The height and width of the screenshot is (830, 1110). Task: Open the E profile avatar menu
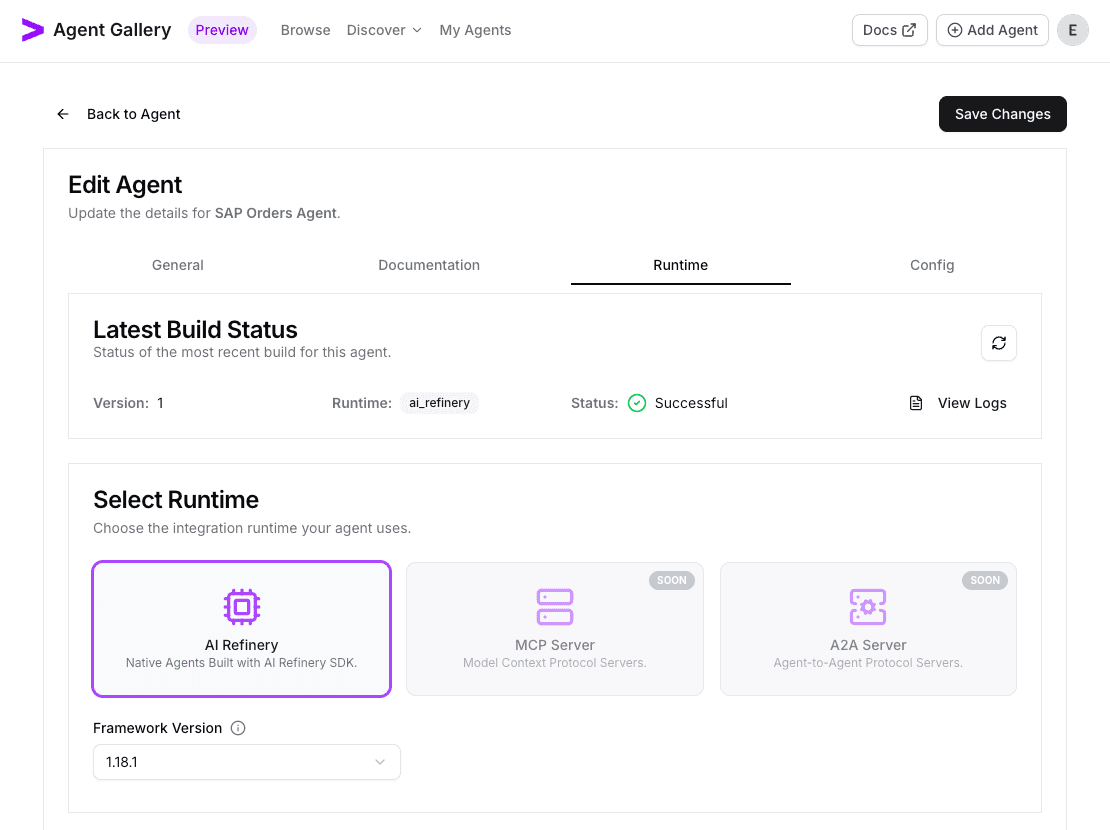(1072, 30)
